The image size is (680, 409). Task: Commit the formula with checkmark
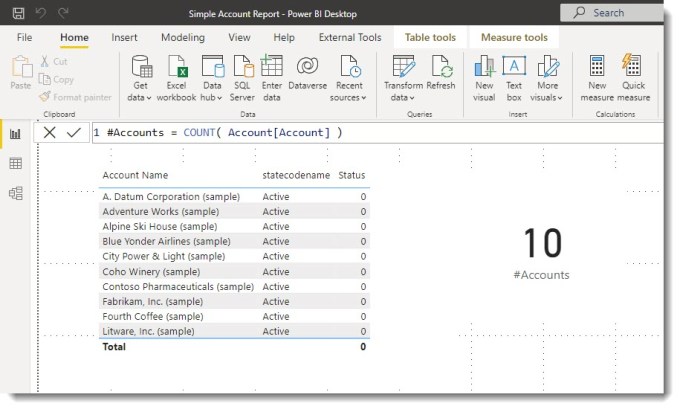click(x=74, y=133)
